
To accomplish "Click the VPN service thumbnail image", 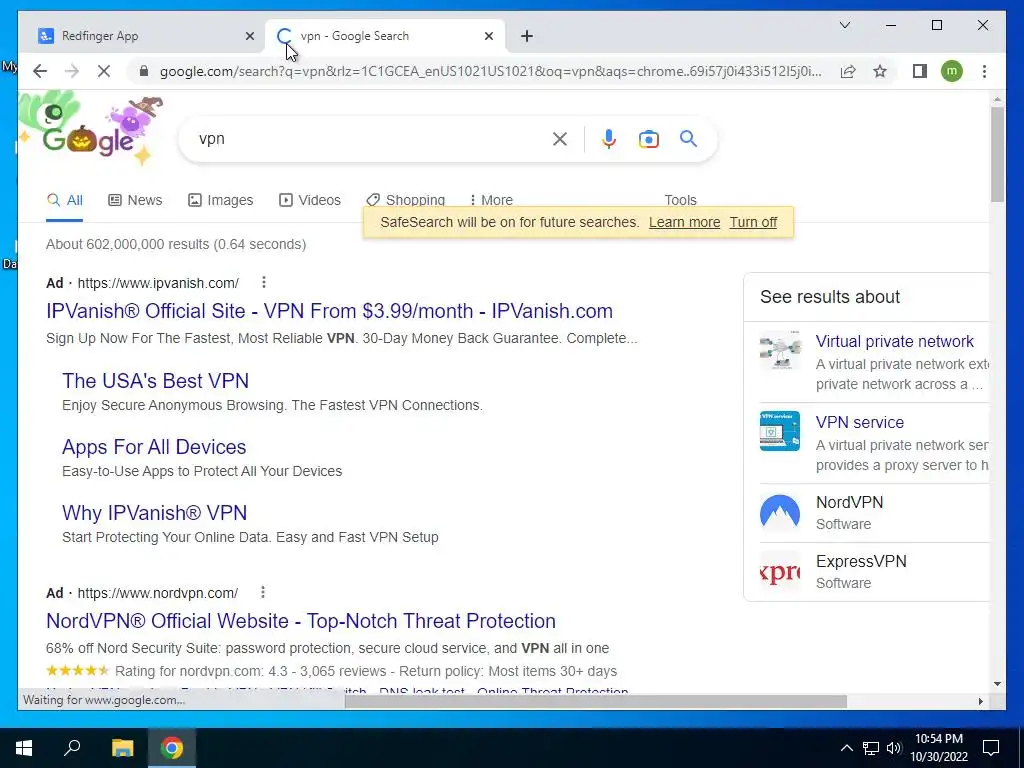I will pos(780,431).
